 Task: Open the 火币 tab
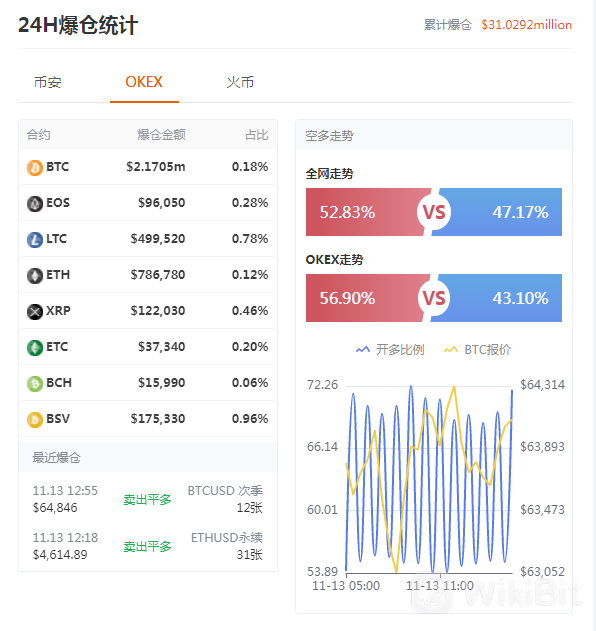click(x=240, y=82)
